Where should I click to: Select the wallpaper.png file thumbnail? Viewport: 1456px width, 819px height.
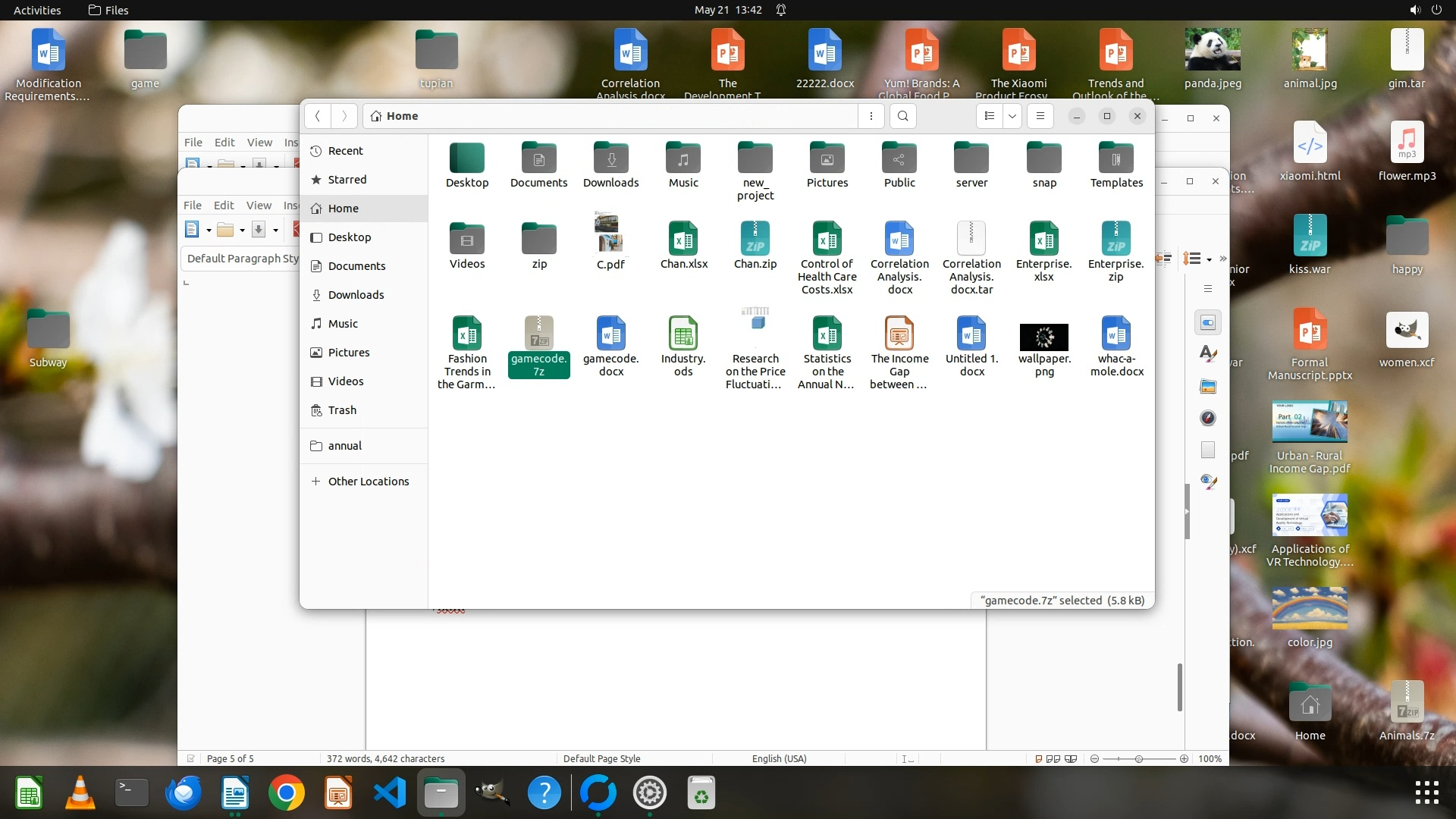pos(1044,337)
